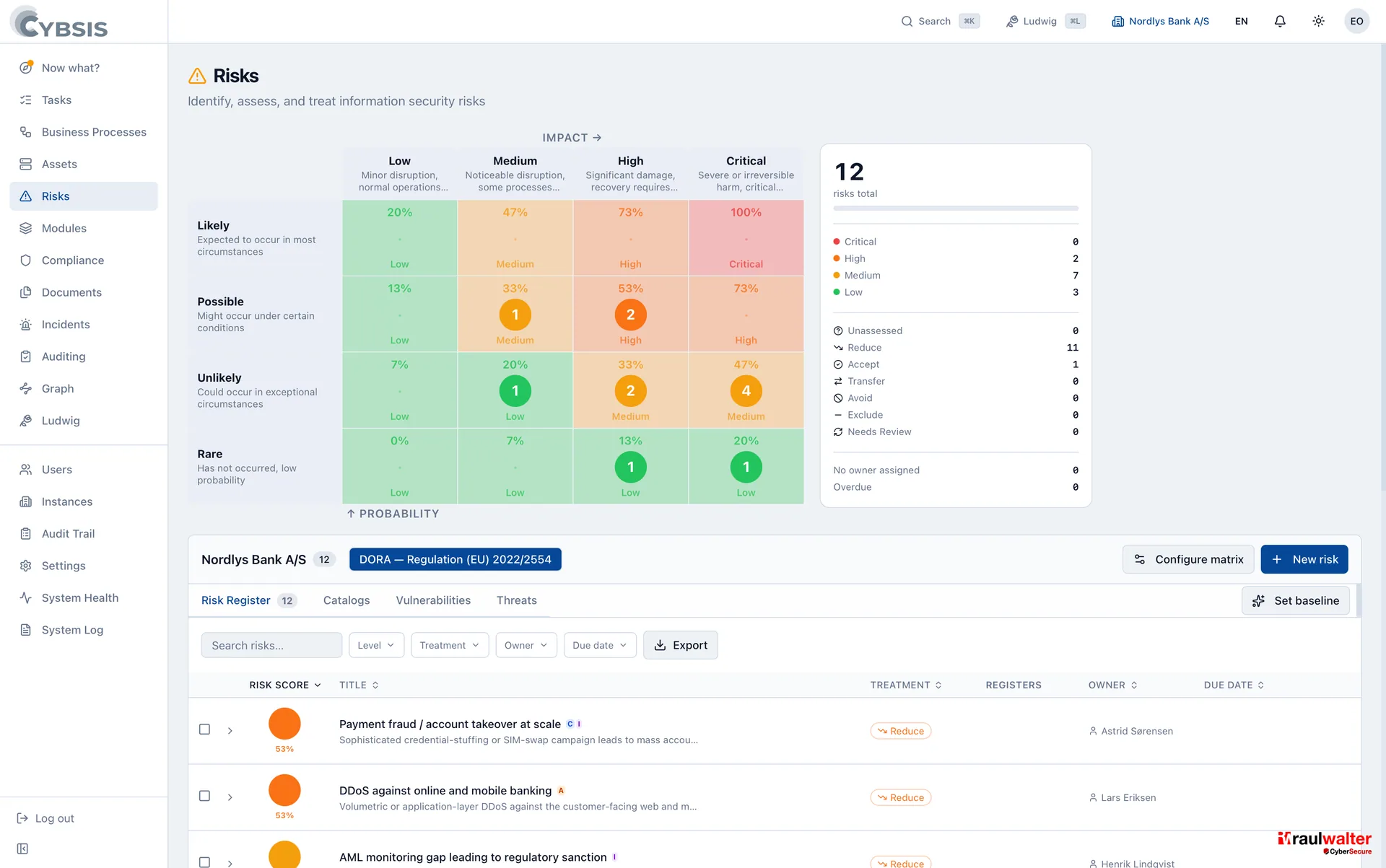
Task: Switch to the Vulnerabilities tab
Action: pos(433,600)
